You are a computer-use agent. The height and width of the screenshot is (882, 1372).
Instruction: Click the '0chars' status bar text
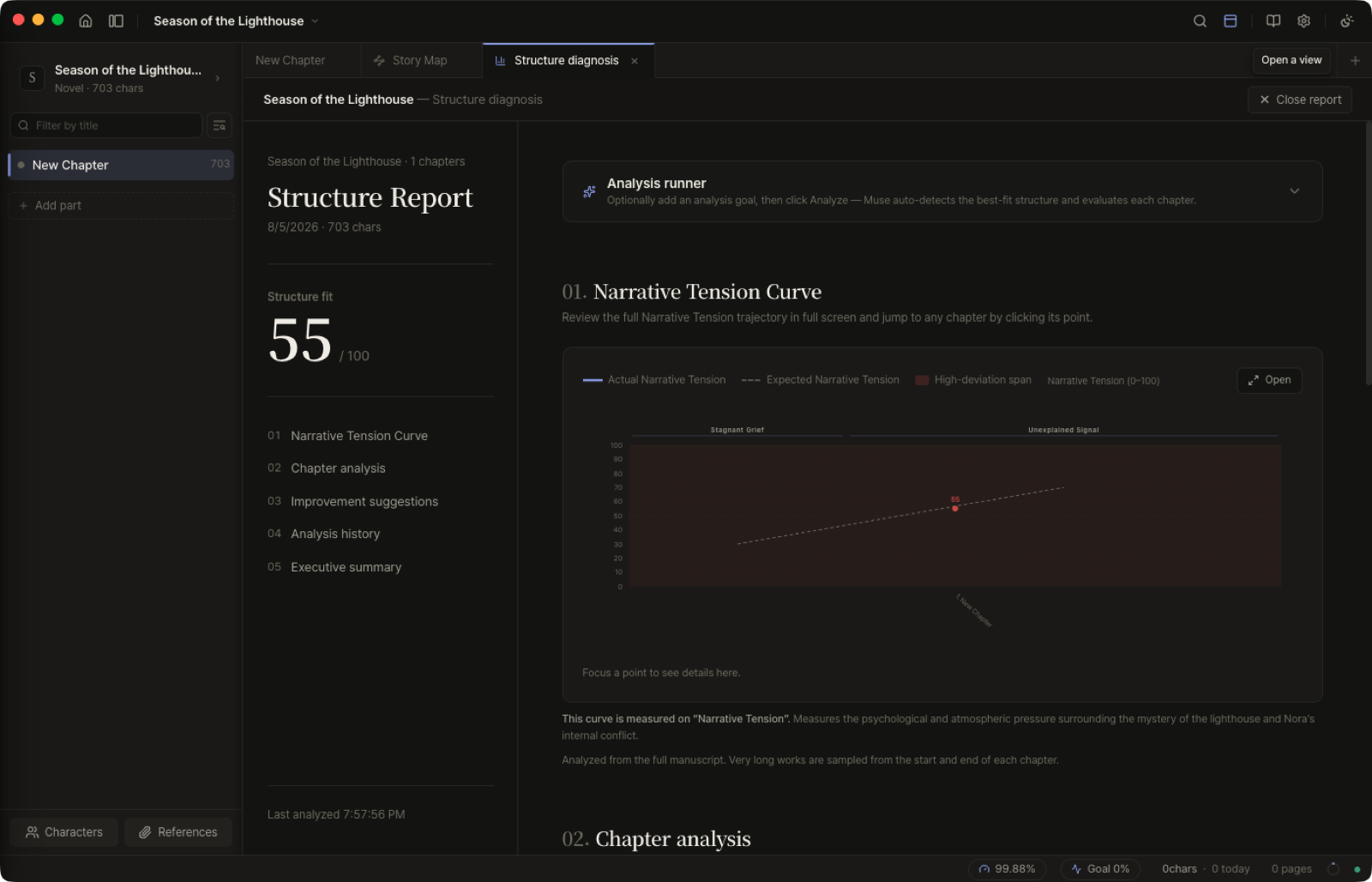(1179, 869)
